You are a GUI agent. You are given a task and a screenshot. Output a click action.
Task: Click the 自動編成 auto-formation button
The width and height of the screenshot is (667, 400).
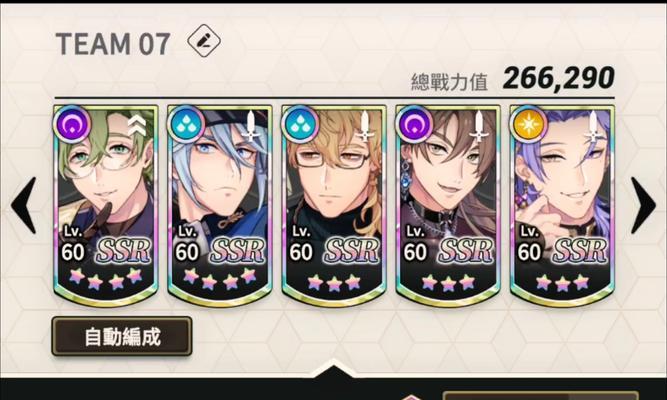point(122,336)
